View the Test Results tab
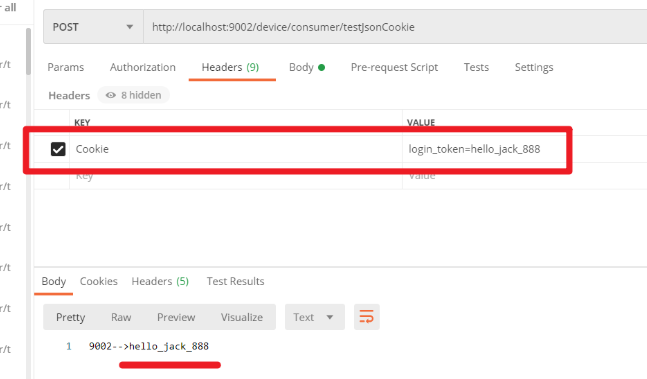Image resolution: width=647 pixels, height=379 pixels. click(236, 281)
